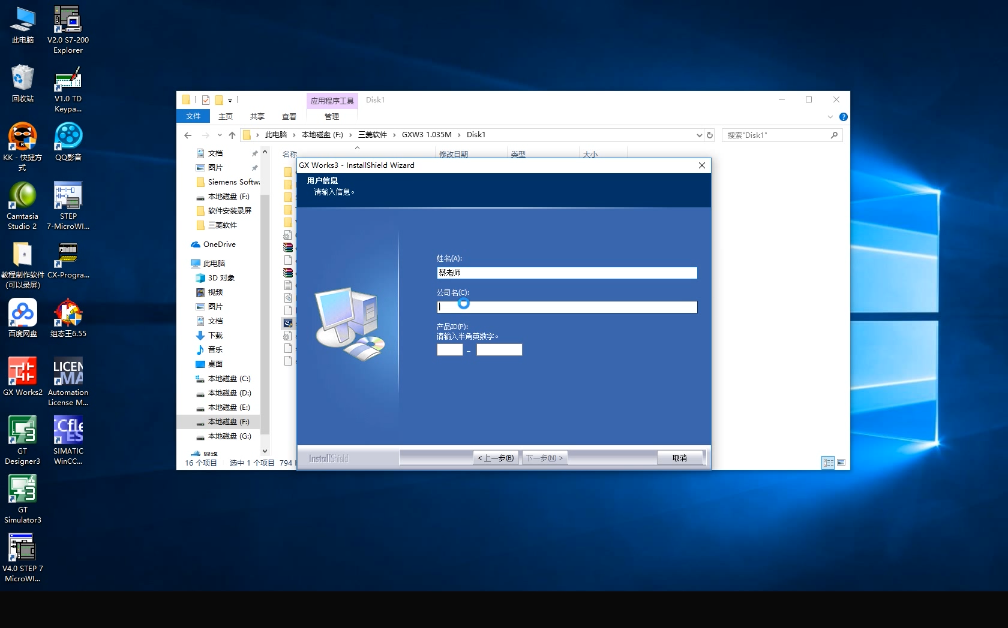Select 音乐 in navigation pane
This screenshot has height=628, width=1008.
210,350
